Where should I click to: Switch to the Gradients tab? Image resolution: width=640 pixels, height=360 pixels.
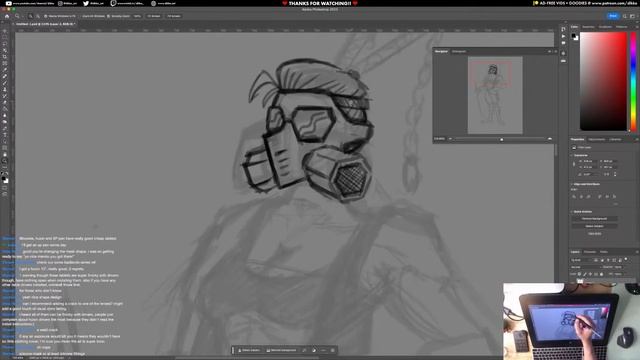(x=605, y=27)
